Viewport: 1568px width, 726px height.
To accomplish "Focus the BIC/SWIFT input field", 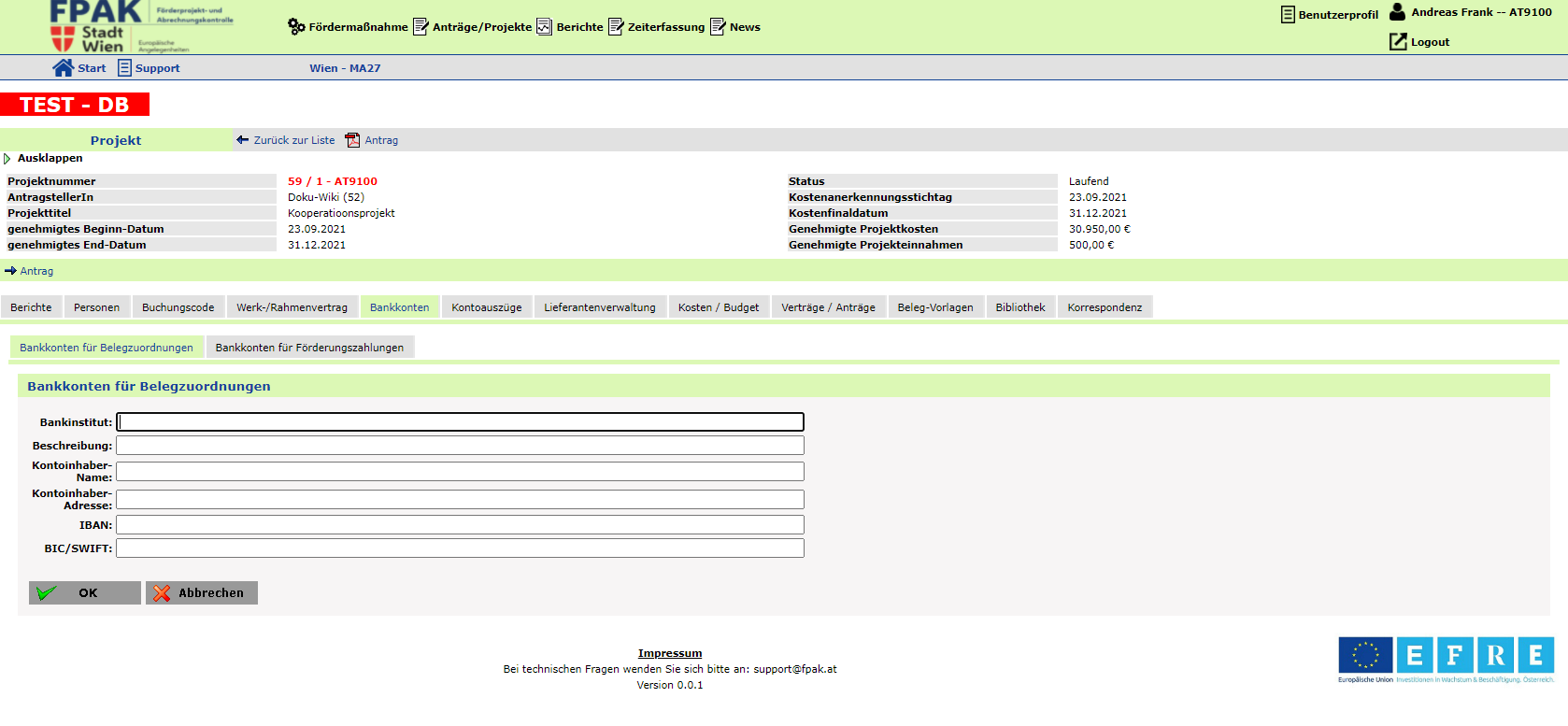I will (x=460, y=548).
